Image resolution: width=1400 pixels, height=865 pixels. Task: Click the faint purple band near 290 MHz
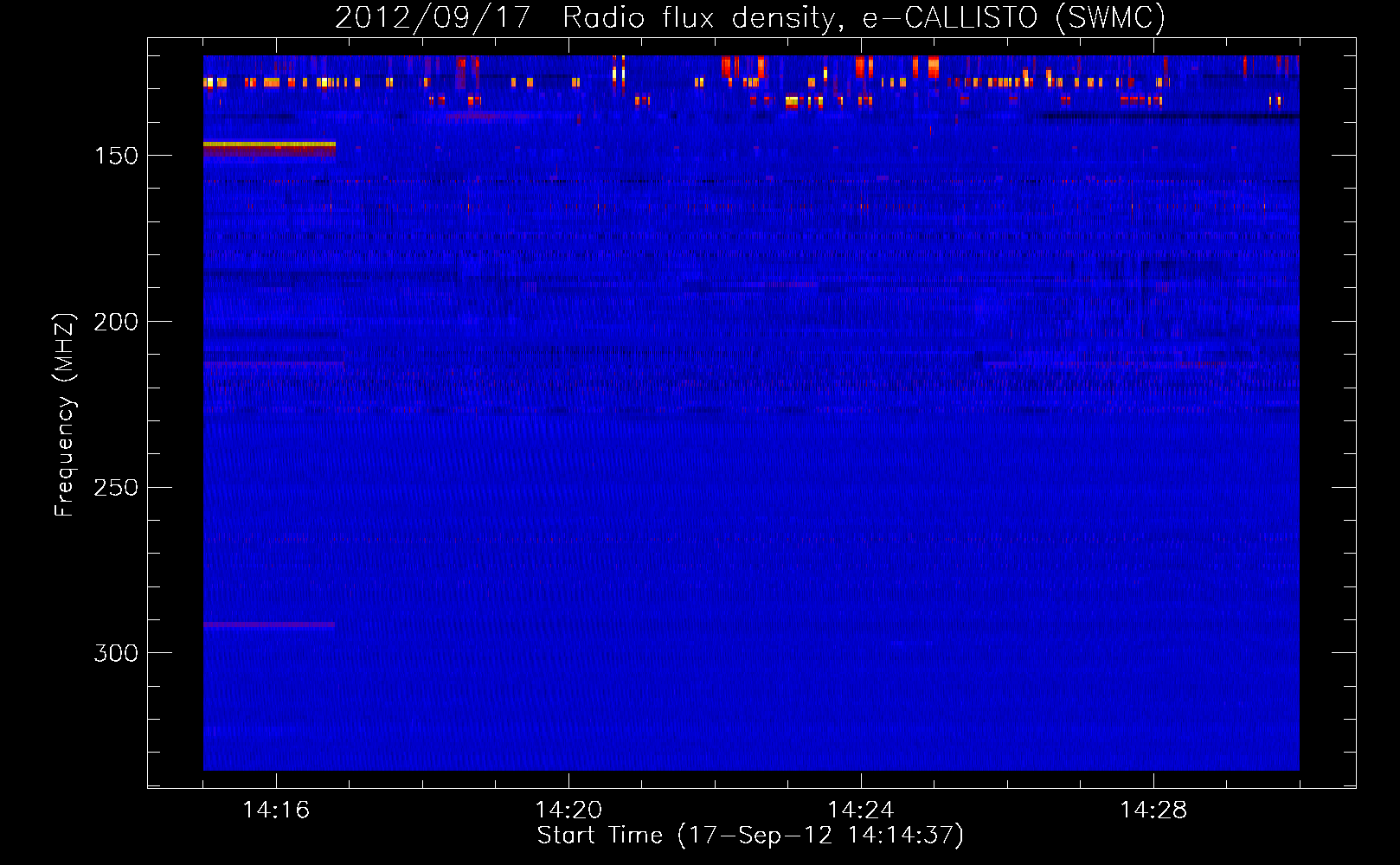pyautogui.click(x=269, y=625)
